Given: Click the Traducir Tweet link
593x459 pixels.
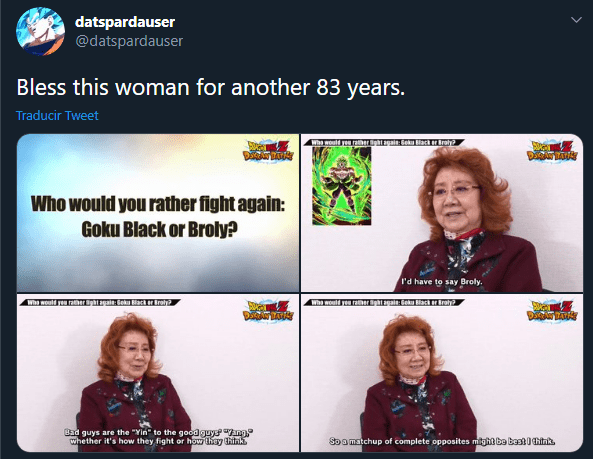Looking at the screenshot, I should (x=57, y=115).
